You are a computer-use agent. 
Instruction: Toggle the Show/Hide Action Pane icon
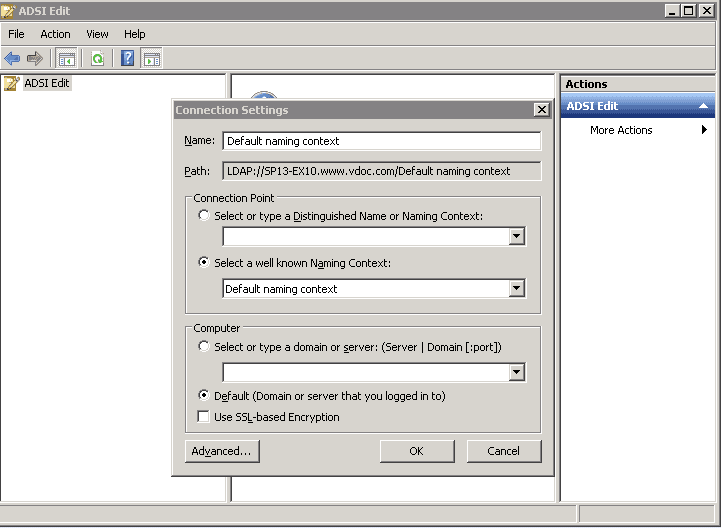pyautogui.click(x=152, y=58)
